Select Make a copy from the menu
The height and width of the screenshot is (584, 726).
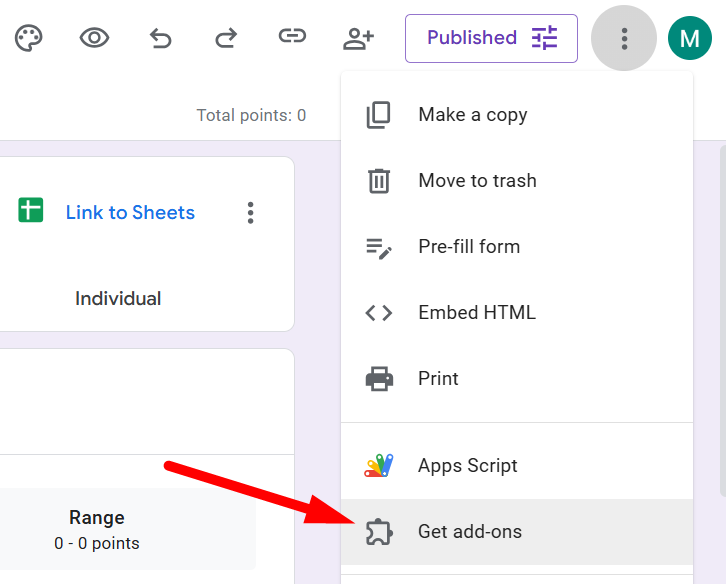[472, 115]
